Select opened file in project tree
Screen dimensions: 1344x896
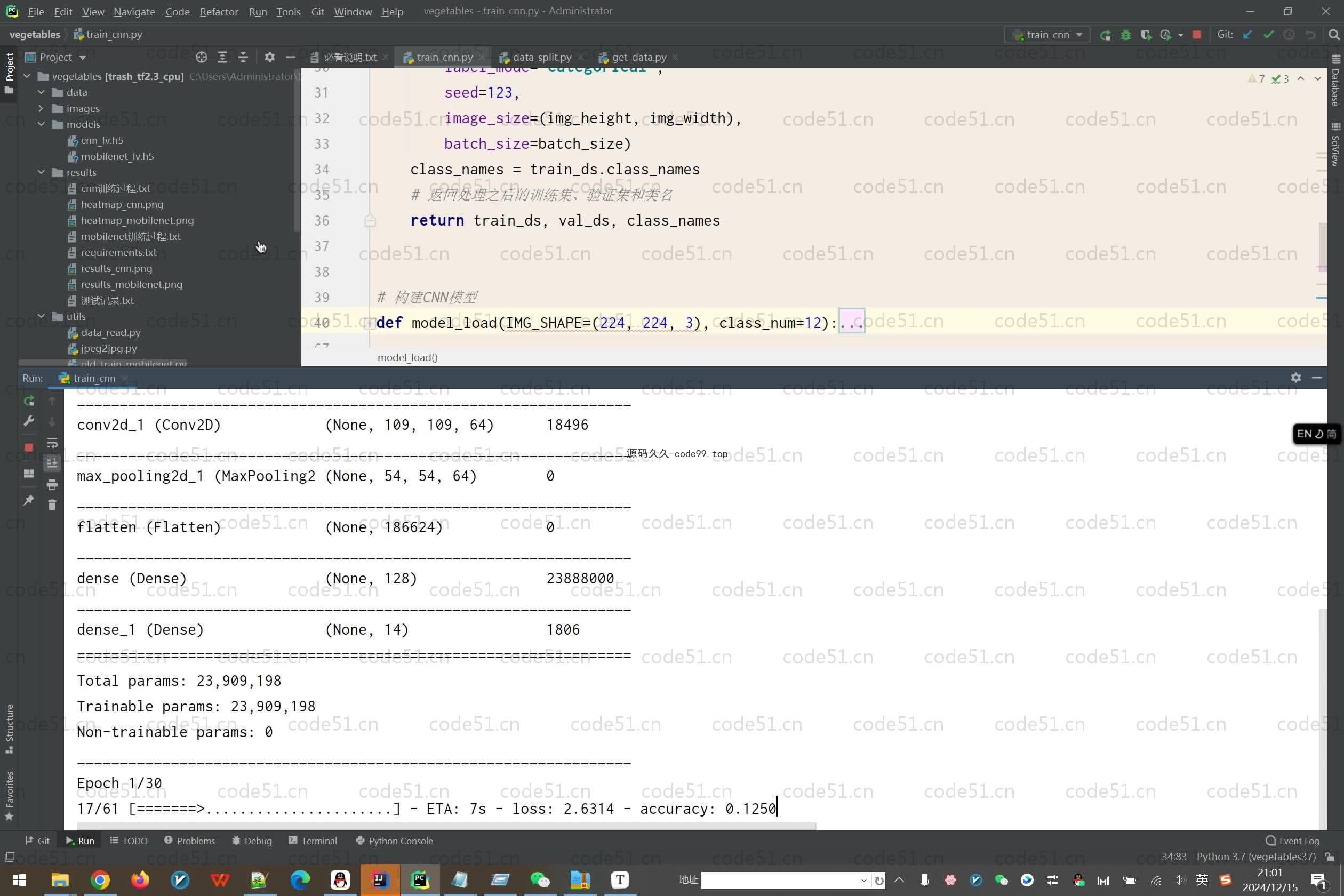click(x=201, y=57)
